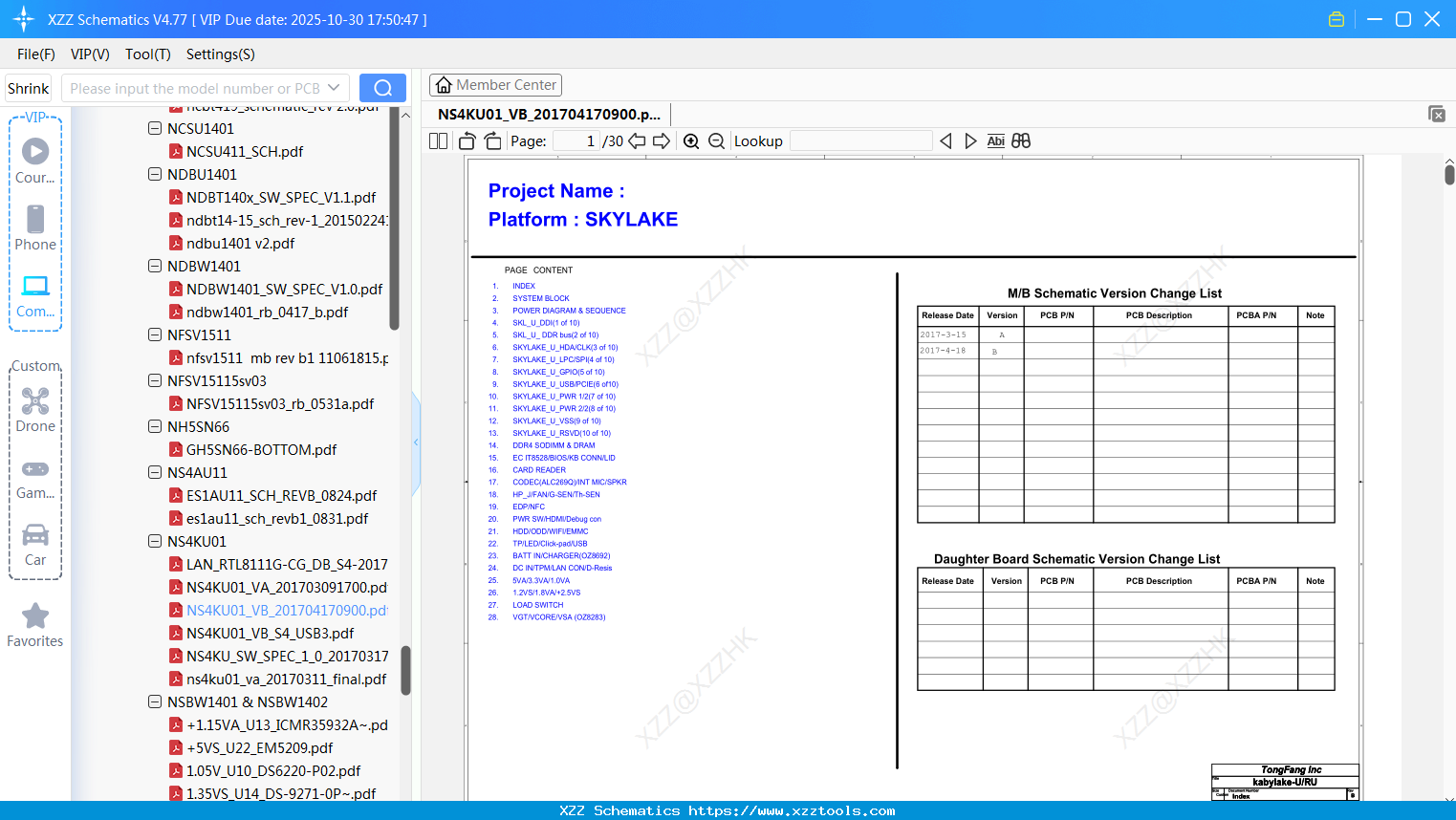Open the model number dropdown arrow
Image resolution: width=1456 pixels, height=820 pixels.
334,88
